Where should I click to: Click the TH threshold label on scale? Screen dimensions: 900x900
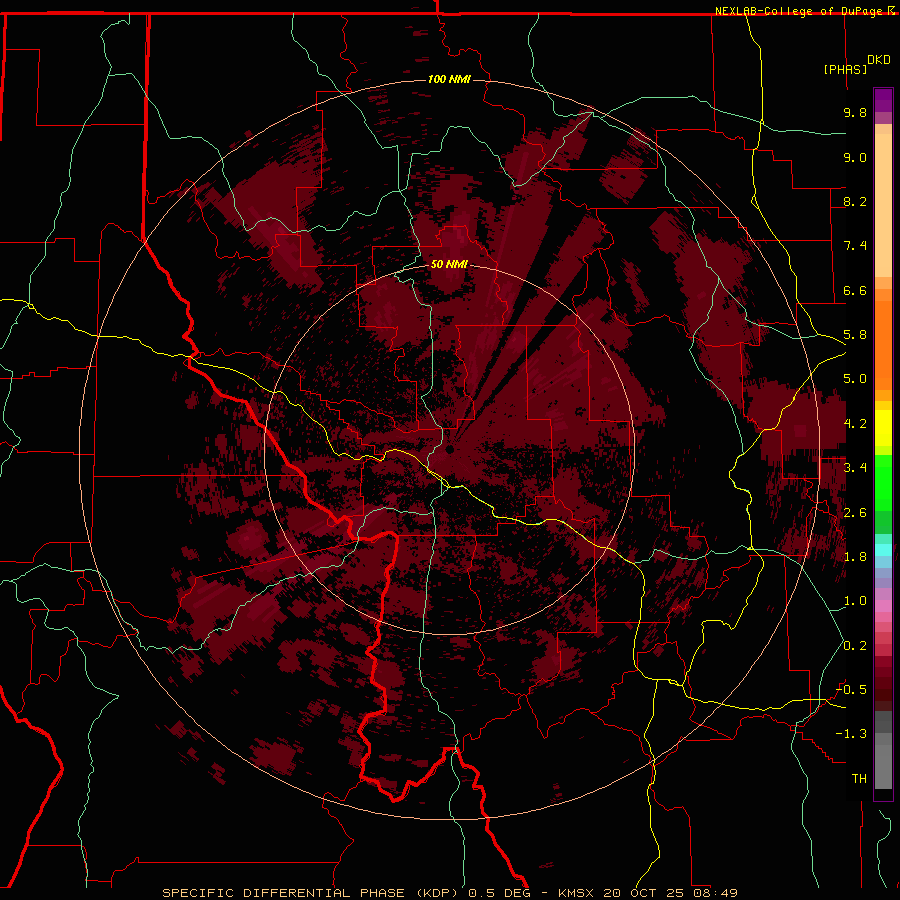coord(859,779)
